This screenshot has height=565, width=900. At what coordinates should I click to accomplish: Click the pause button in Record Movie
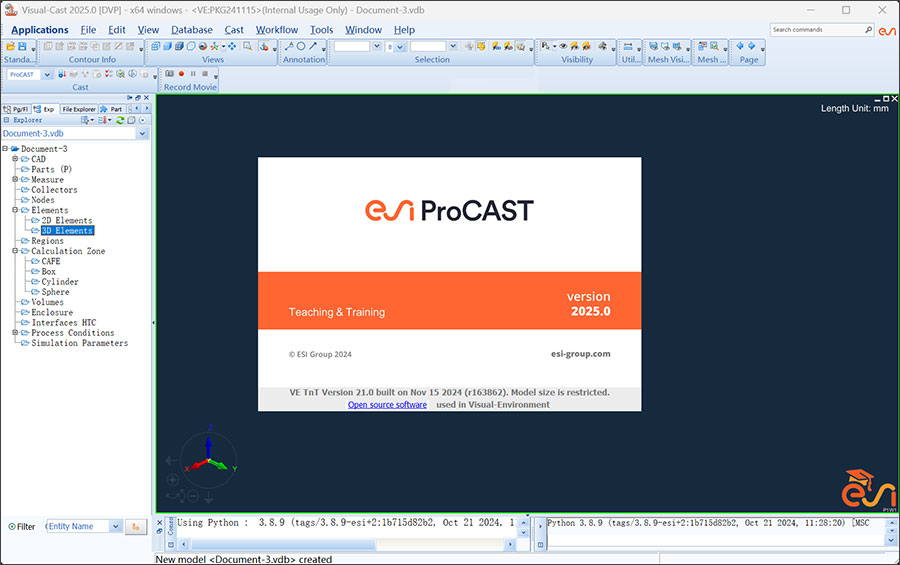(x=193, y=73)
